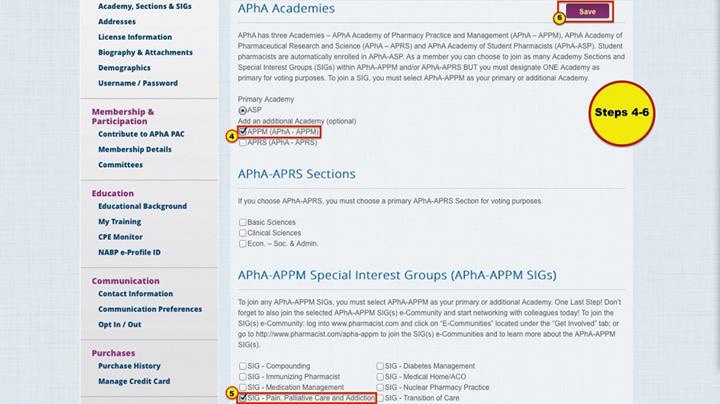Open the Committees sidebar link
Image resolution: width=720 pixels, height=404 pixels.
pos(120,165)
